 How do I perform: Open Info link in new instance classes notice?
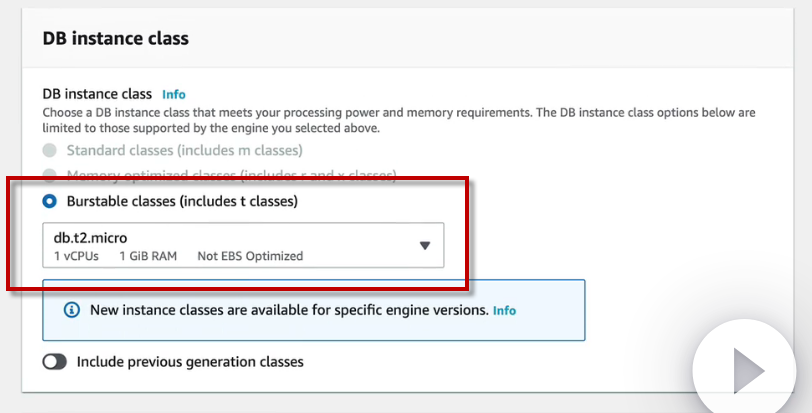pos(504,310)
